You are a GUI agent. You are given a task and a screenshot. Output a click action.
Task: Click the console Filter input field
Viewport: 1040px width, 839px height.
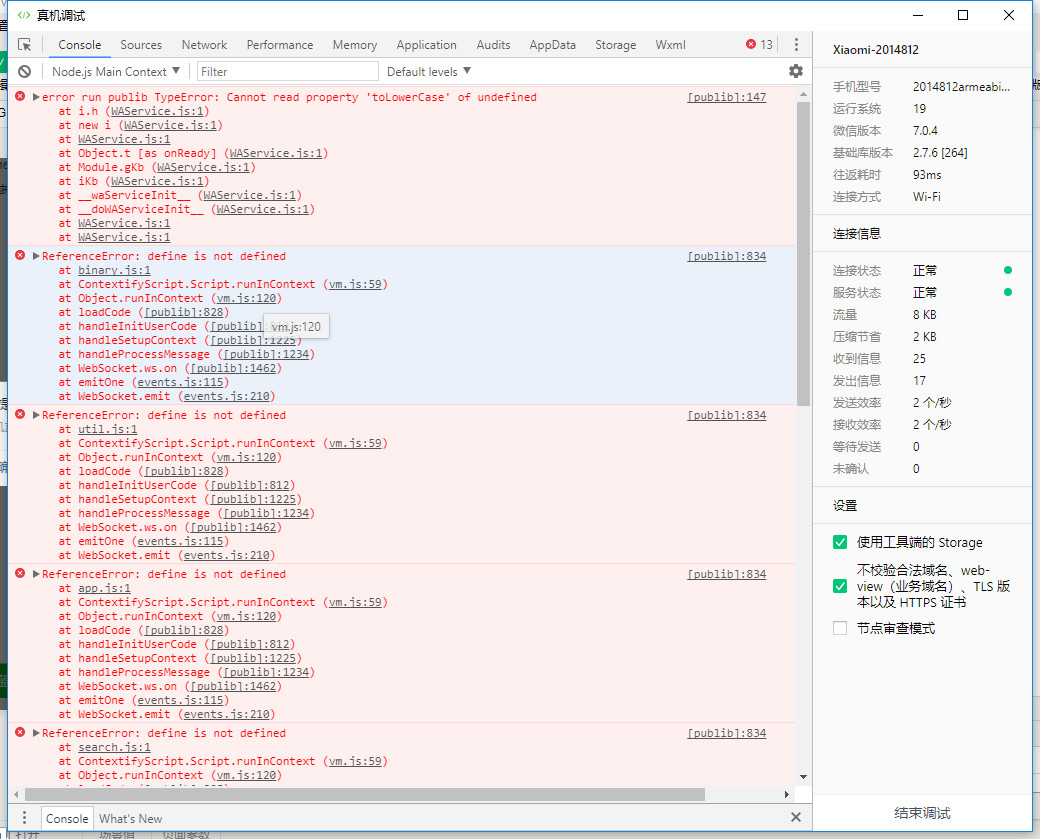[288, 71]
